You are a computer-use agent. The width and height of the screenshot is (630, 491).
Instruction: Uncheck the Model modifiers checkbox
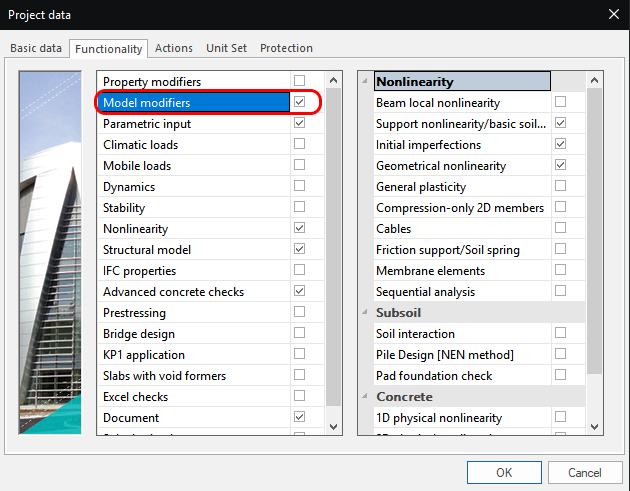[300, 103]
